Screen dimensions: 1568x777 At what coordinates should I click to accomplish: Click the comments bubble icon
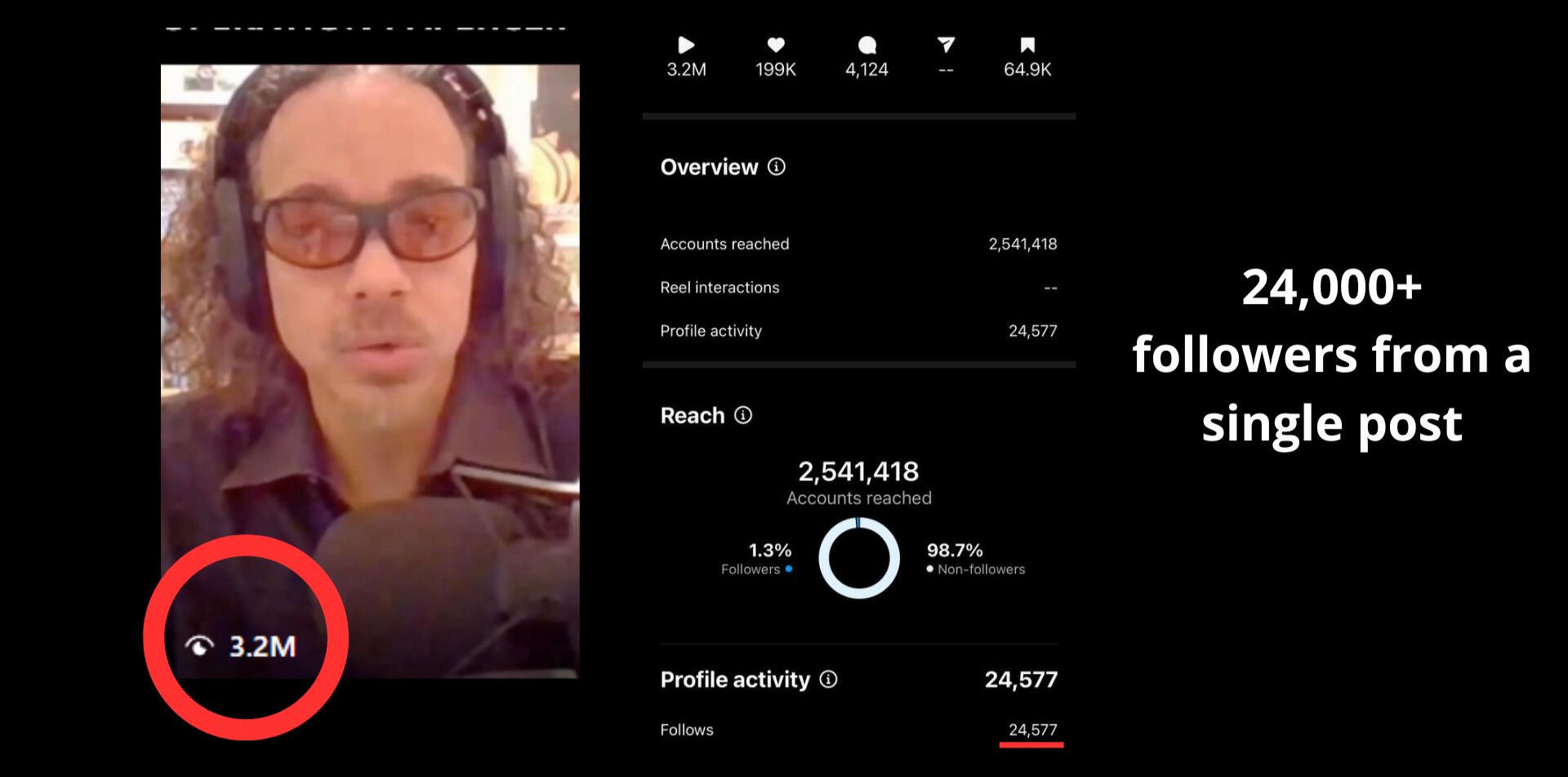867,45
